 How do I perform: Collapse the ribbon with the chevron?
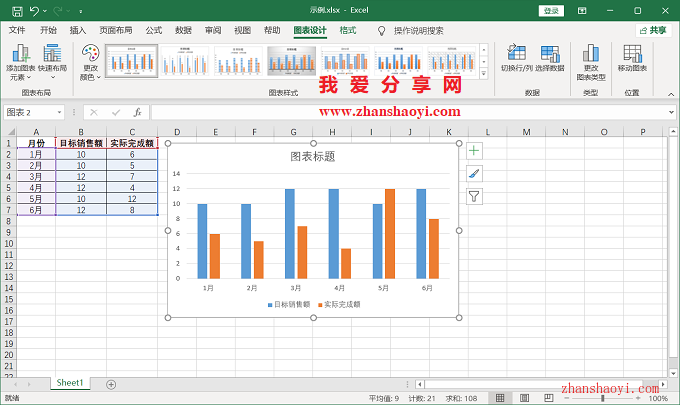point(671,94)
